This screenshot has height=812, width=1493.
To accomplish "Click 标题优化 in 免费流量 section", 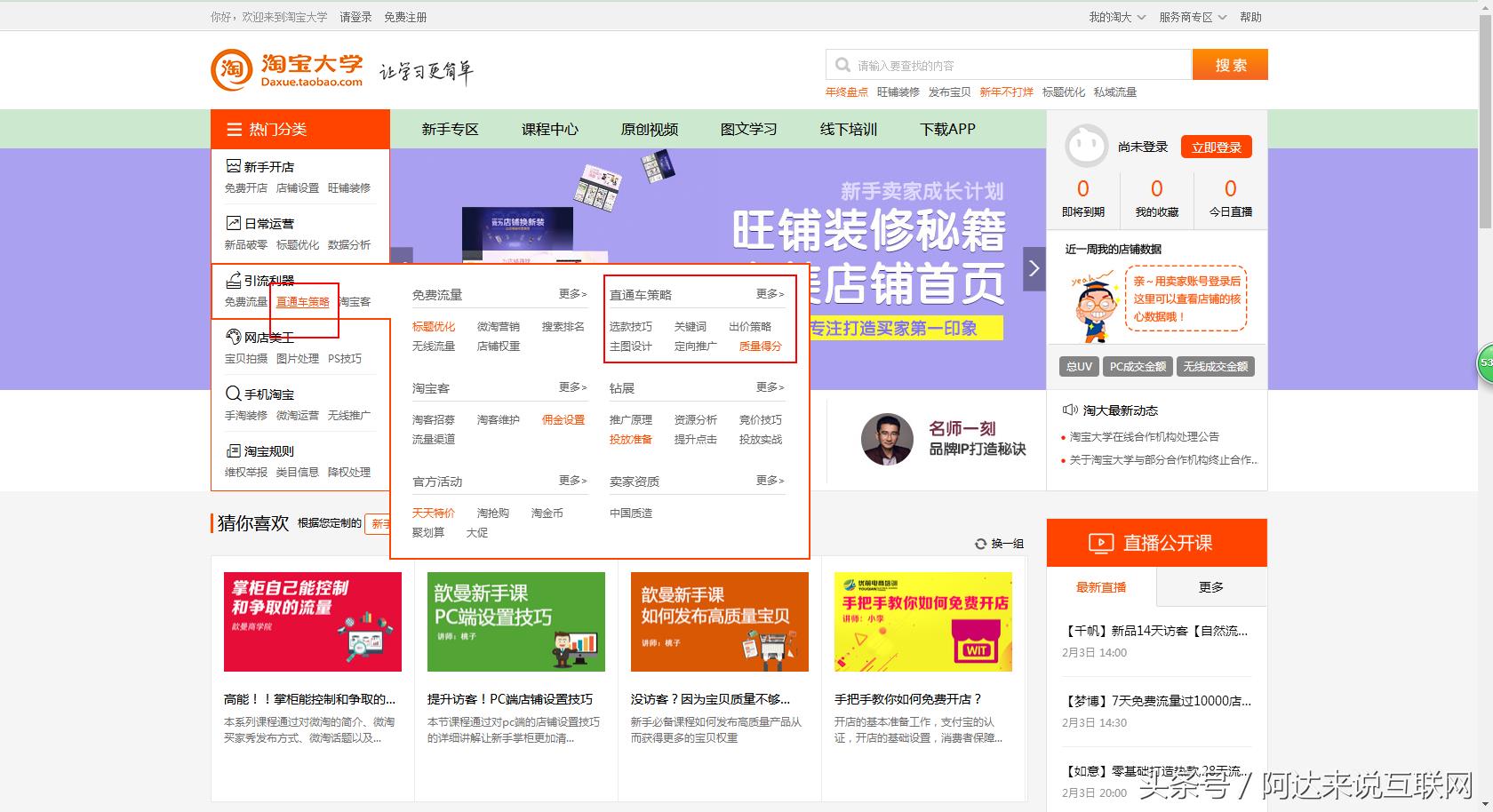I will coord(434,327).
